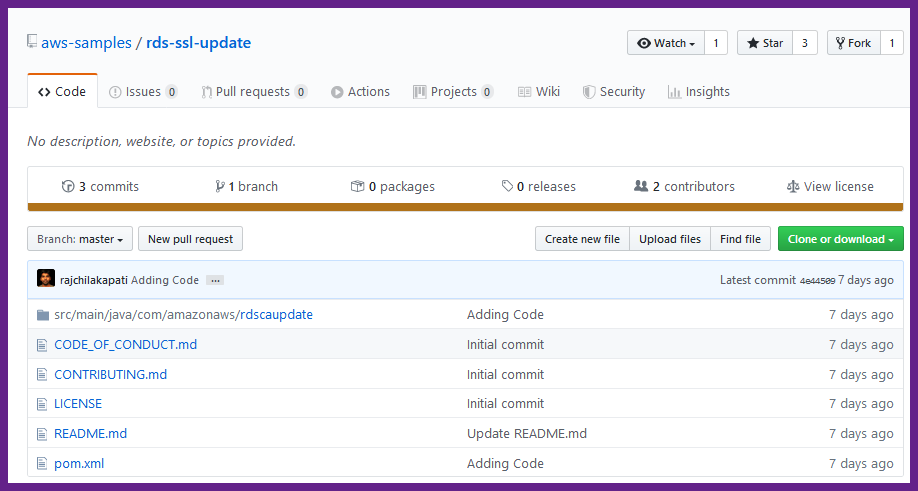Click the file icon beside README.md

pyautogui.click(x=42, y=434)
